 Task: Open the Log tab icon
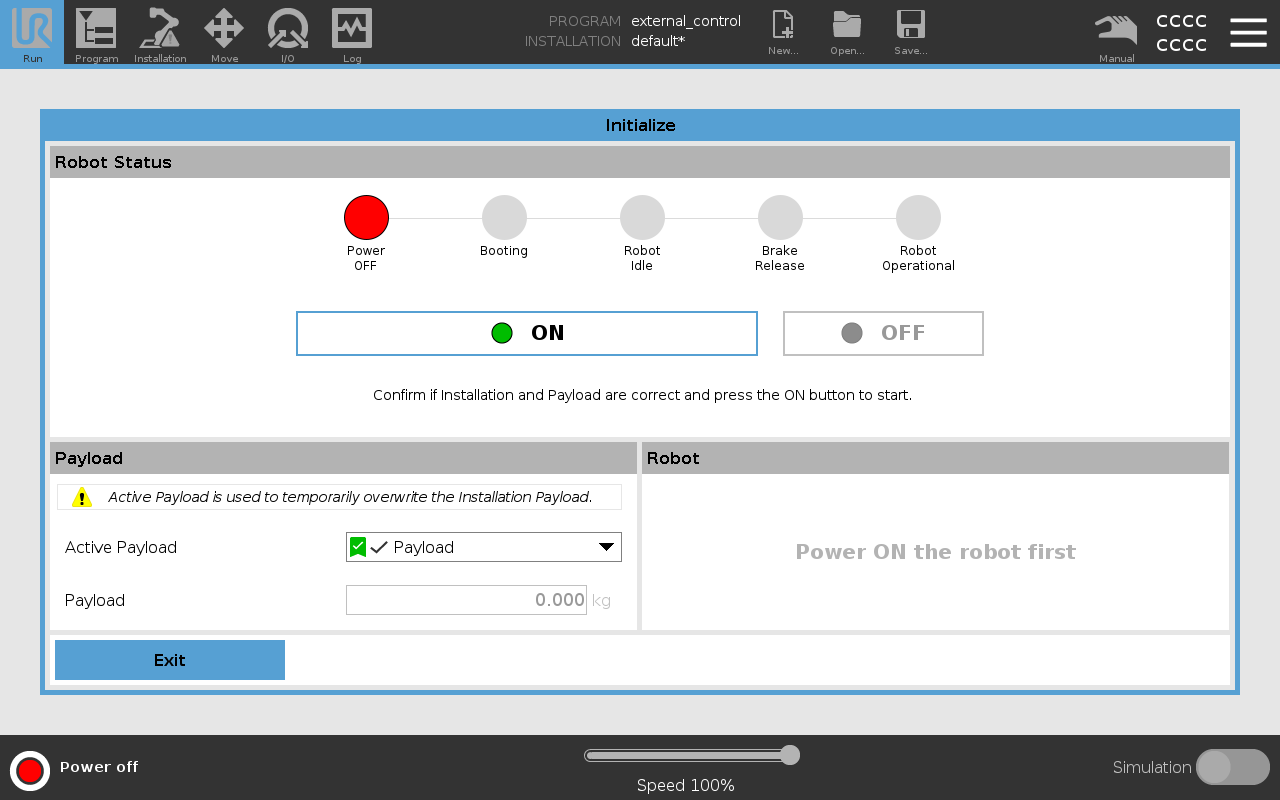click(352, 32)
